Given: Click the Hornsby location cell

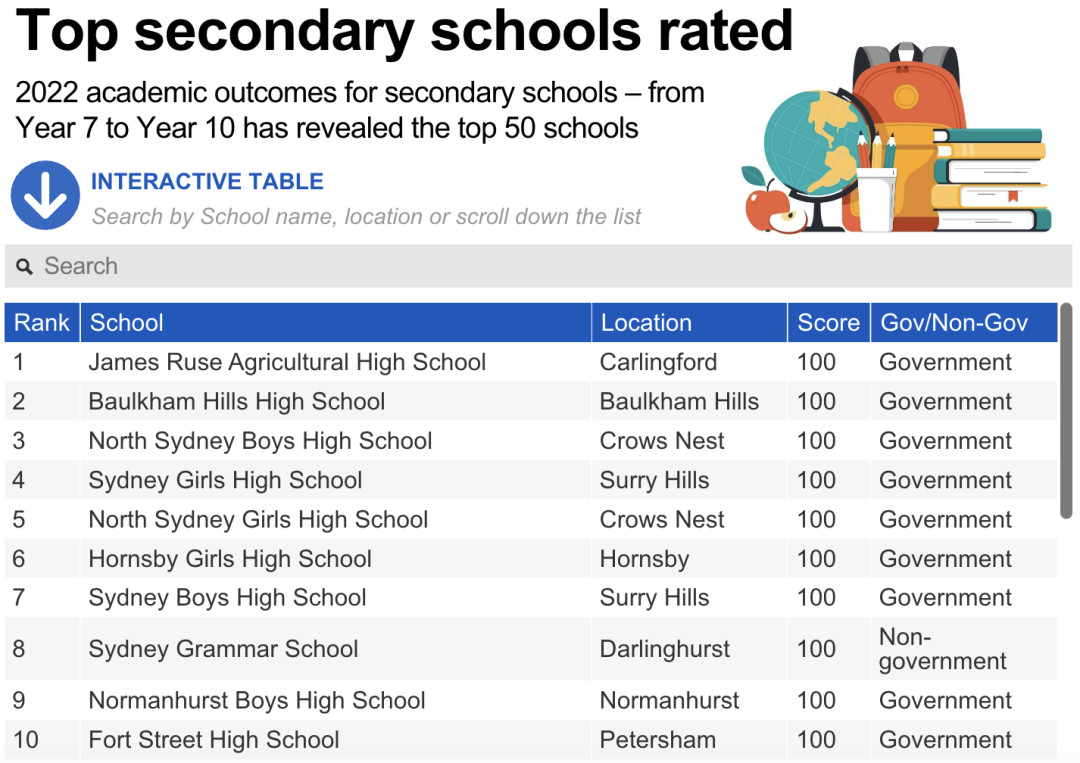Looking at the screenshot, I should click(x=644, y=558).
